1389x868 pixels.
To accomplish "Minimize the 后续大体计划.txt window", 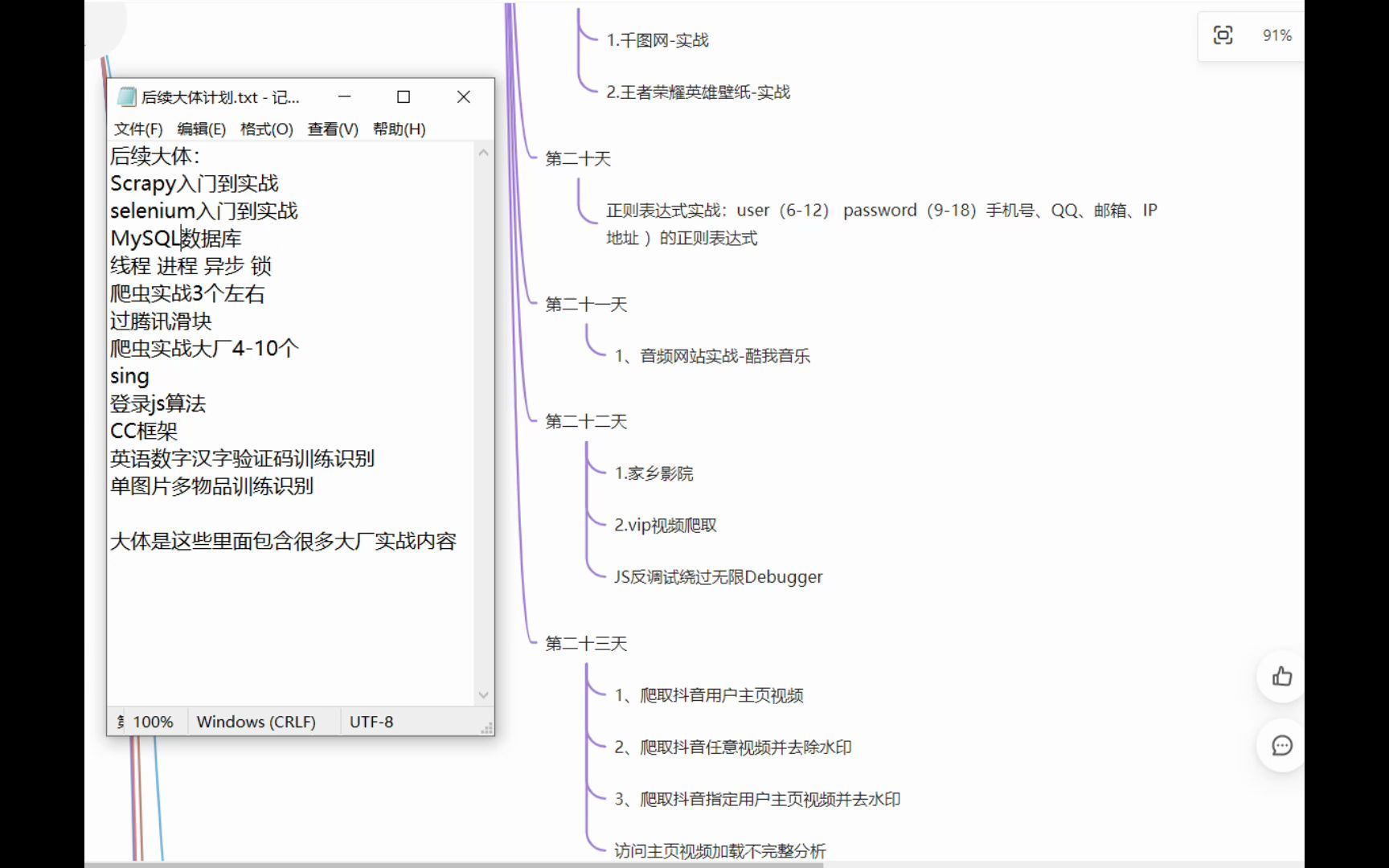I will pyautogui.click(x=344, y=96).
